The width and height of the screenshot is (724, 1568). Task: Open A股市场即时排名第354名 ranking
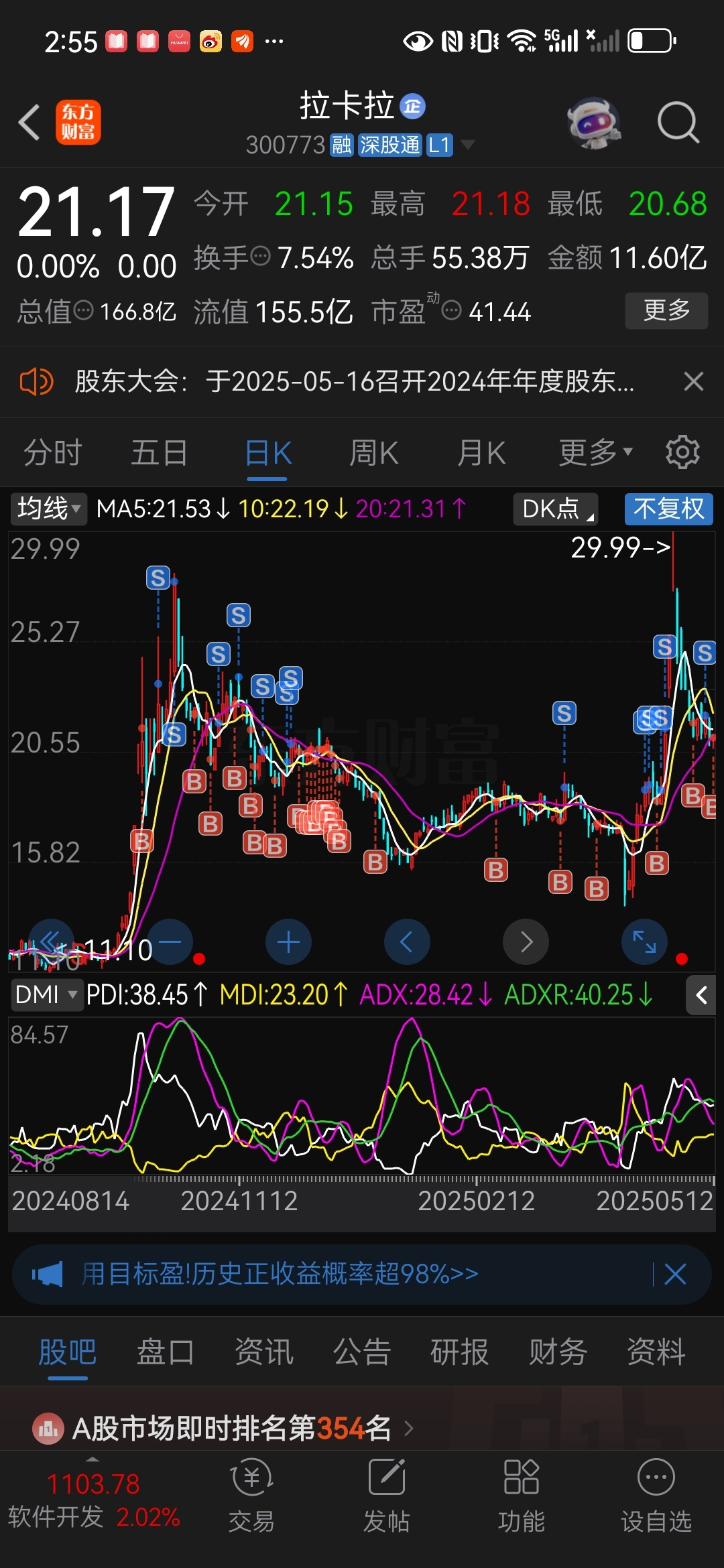click(231, 1428)
